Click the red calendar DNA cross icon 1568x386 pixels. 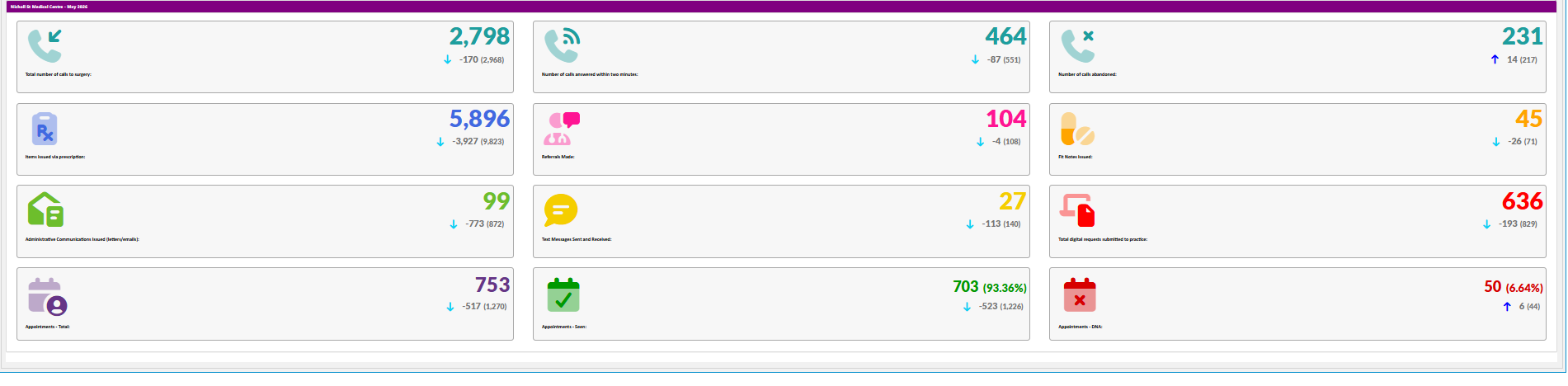[x=1080, y=295]
